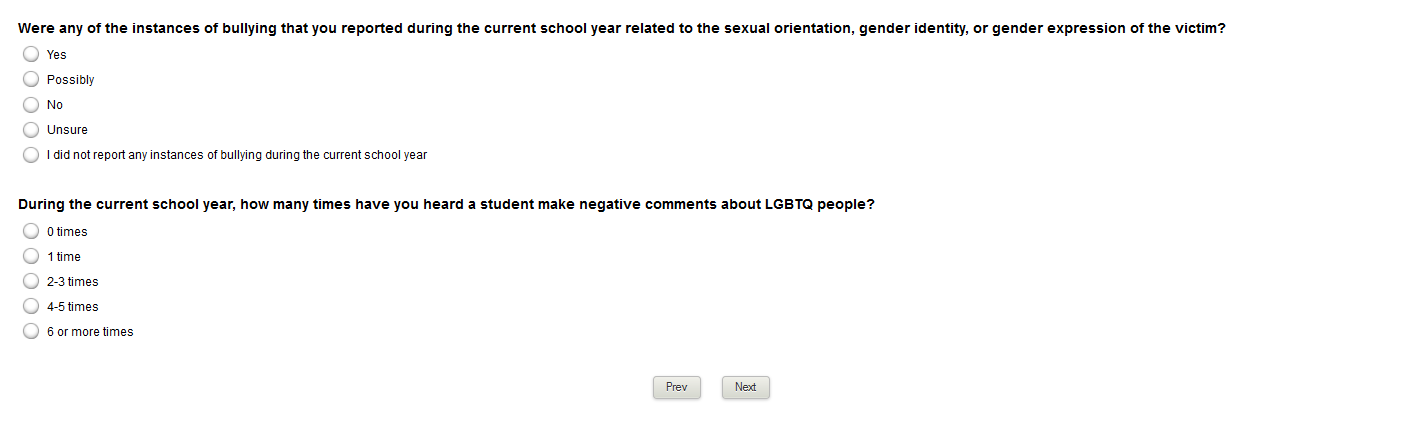Click the '6 or more times' label text
This screenshot has height=432, width=1423.
tap(90, 332)
